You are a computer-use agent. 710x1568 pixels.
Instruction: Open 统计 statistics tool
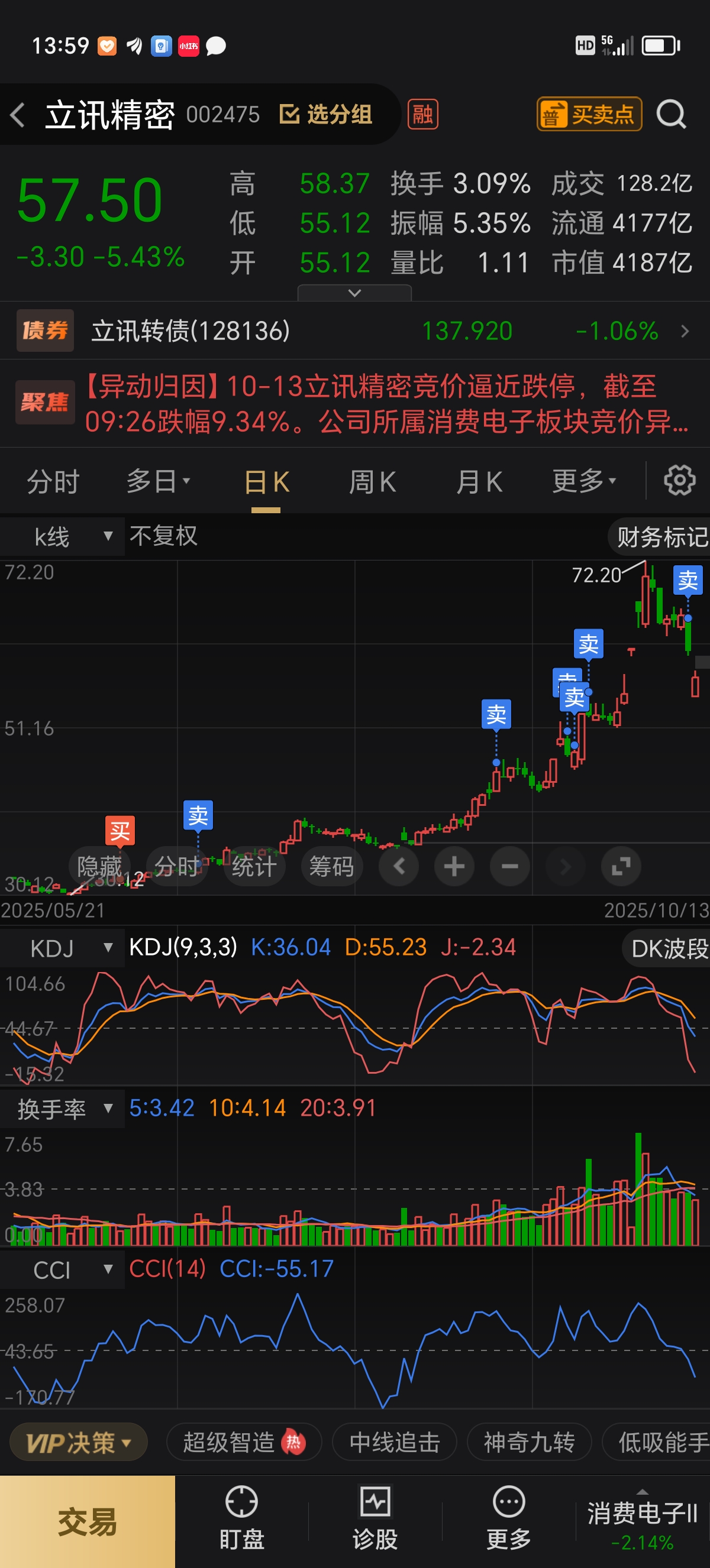coord(254,866)
